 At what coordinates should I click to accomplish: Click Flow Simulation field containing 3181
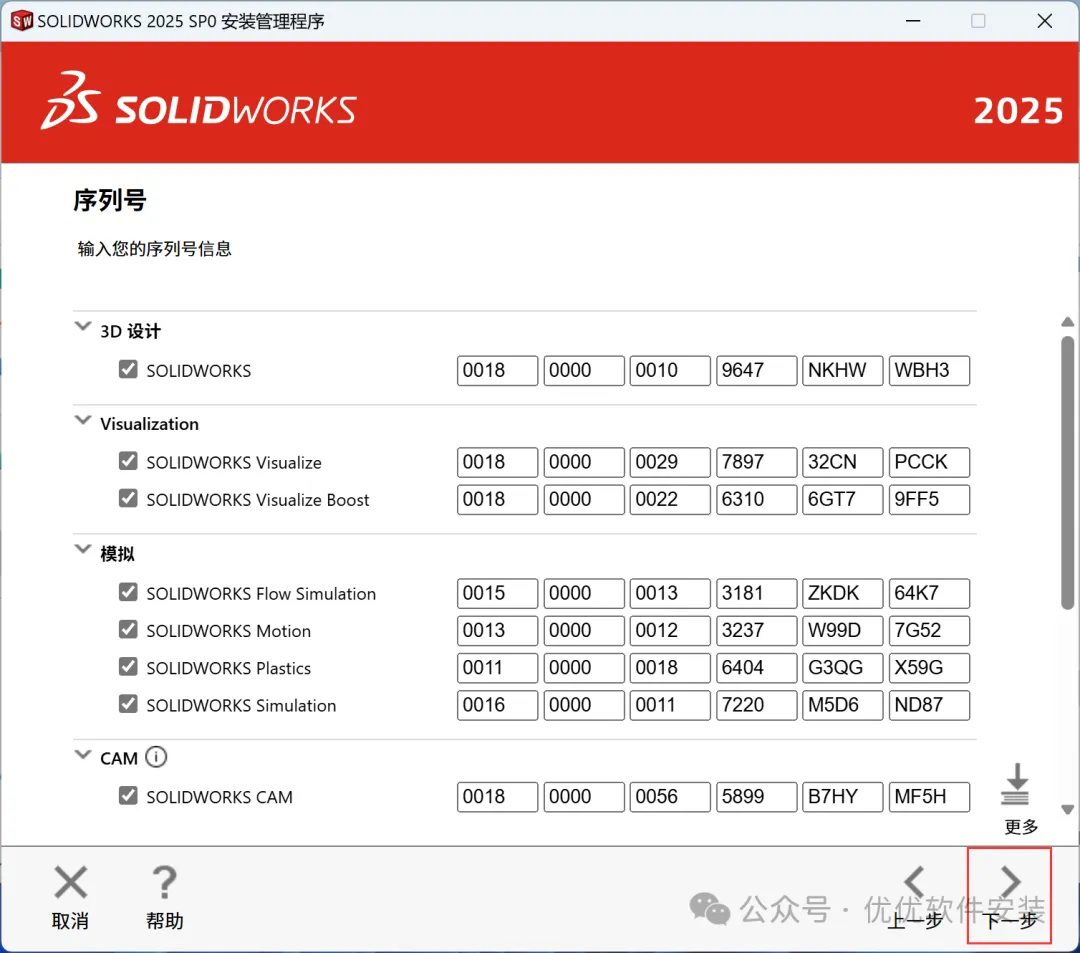pyautogui.click(x=756, y=594)
